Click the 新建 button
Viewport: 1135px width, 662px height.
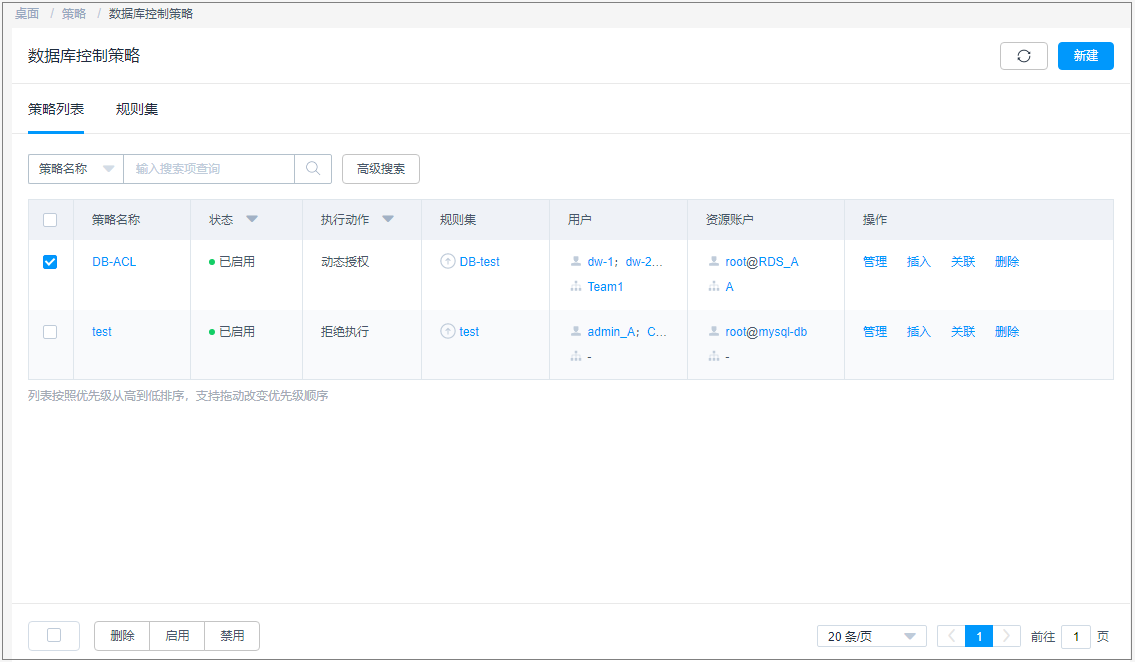click(x=1085, y=56)
